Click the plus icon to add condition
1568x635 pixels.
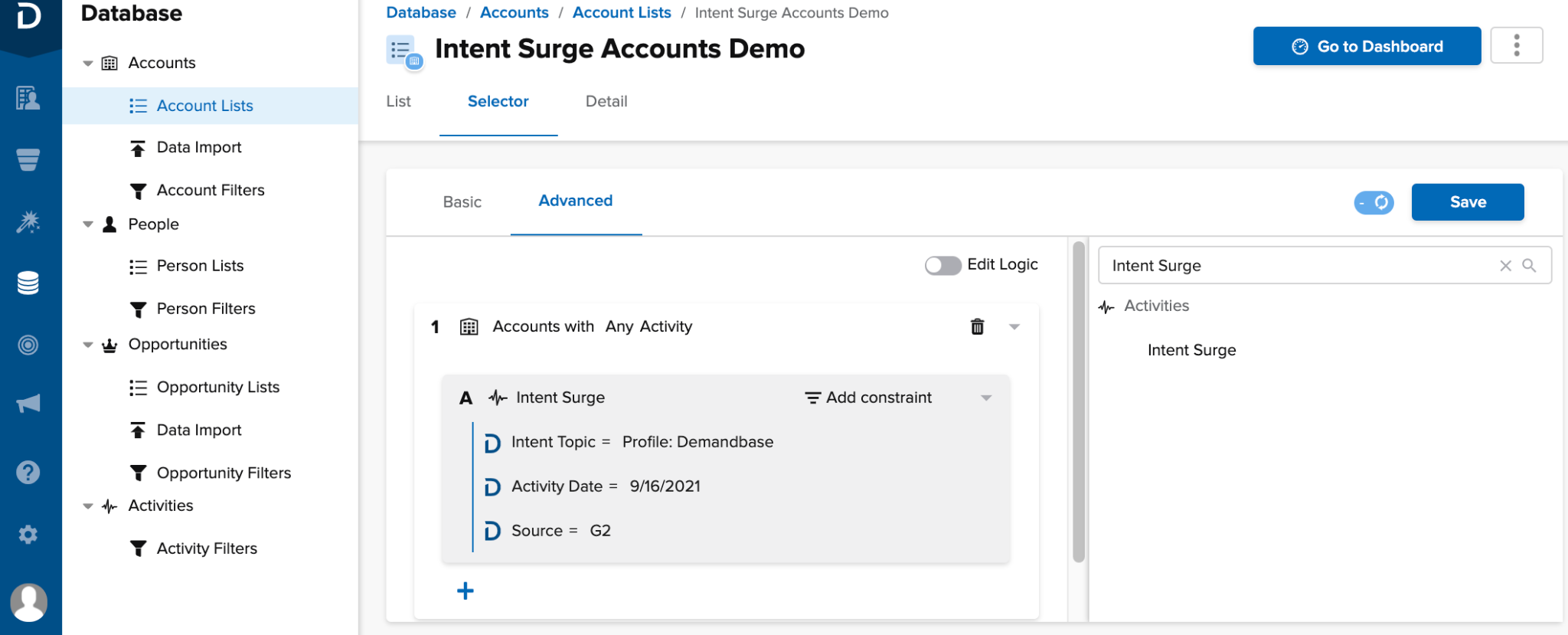(465, 591)
